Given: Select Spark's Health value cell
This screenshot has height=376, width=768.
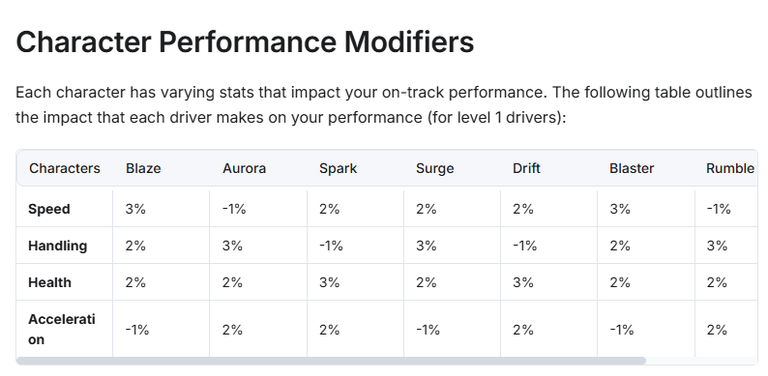Looking at the screenshot, I should coord(355,282).
